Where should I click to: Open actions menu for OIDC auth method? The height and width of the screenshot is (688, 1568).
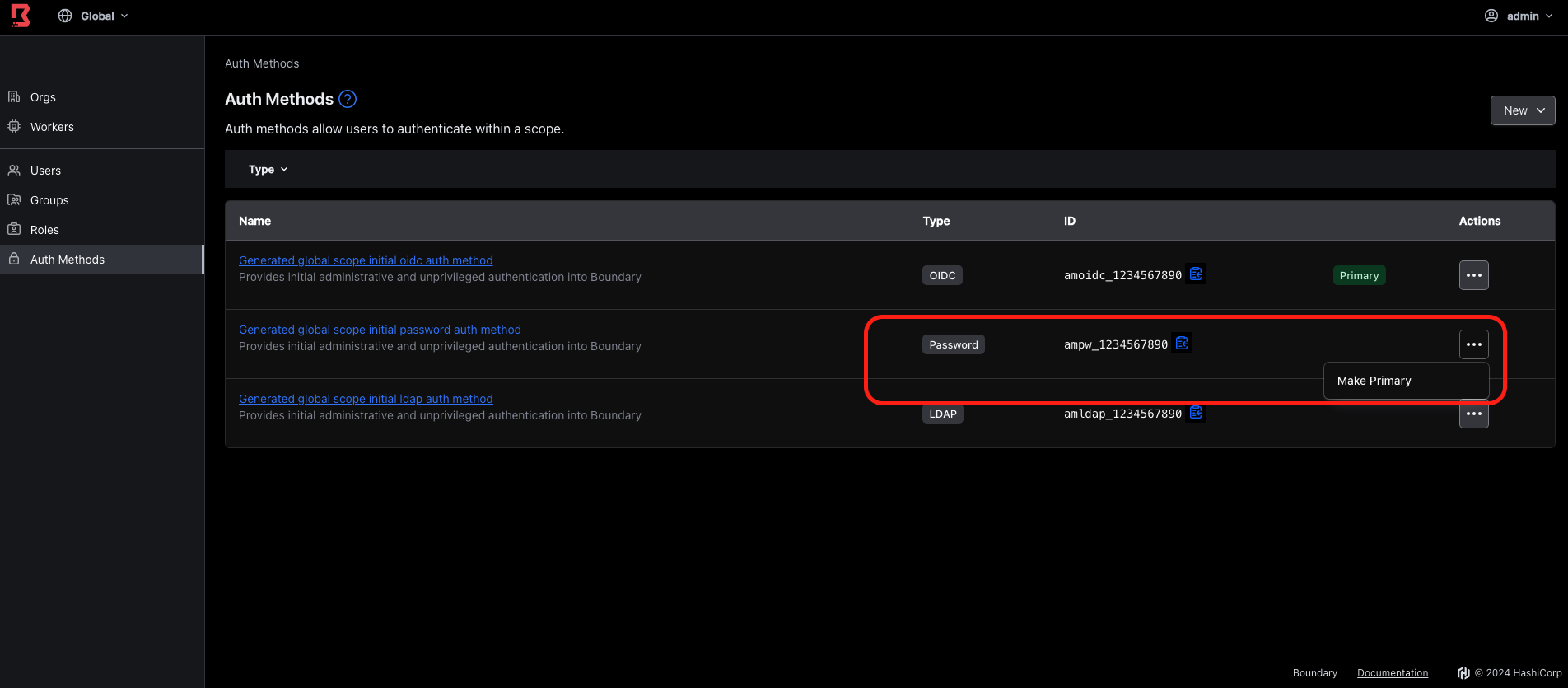1473,275
